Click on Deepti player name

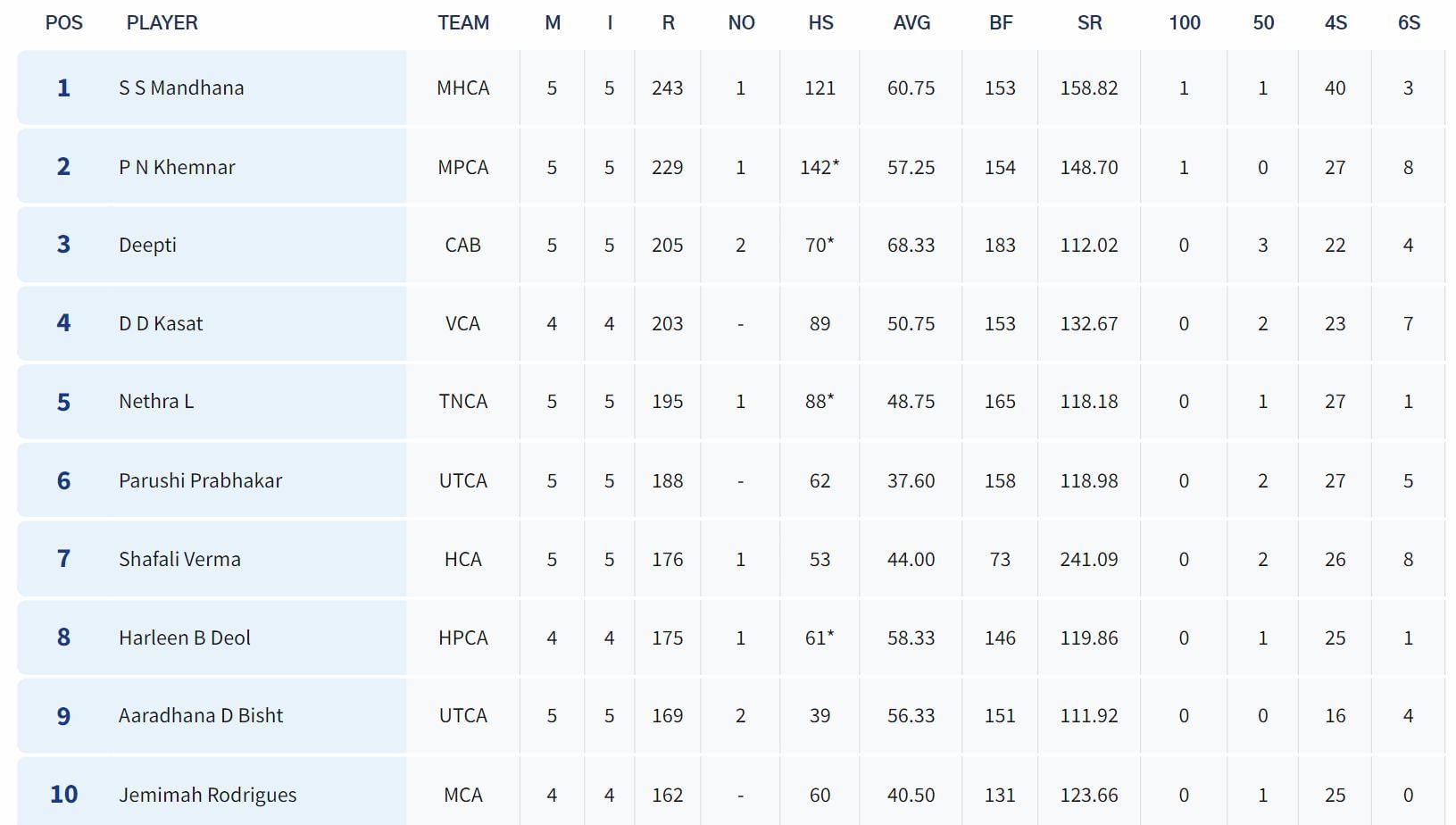tap(147, 245)
